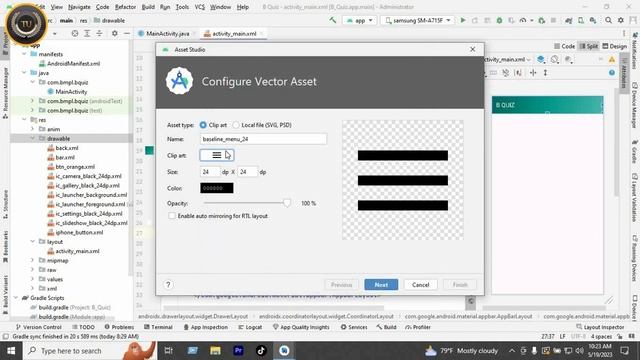This screenshot has height=360, width=640.
Task: Expand the mipmap folder
Action: (33, 260)
